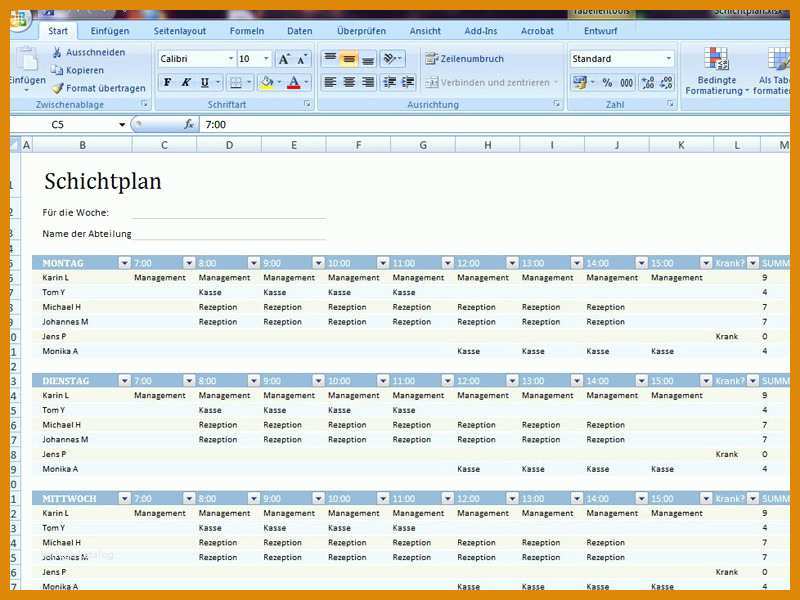The height and width of the screenshot is (600, 800).
Task: Open MONTAG header filter dropdown
Action: pos(124,263)
